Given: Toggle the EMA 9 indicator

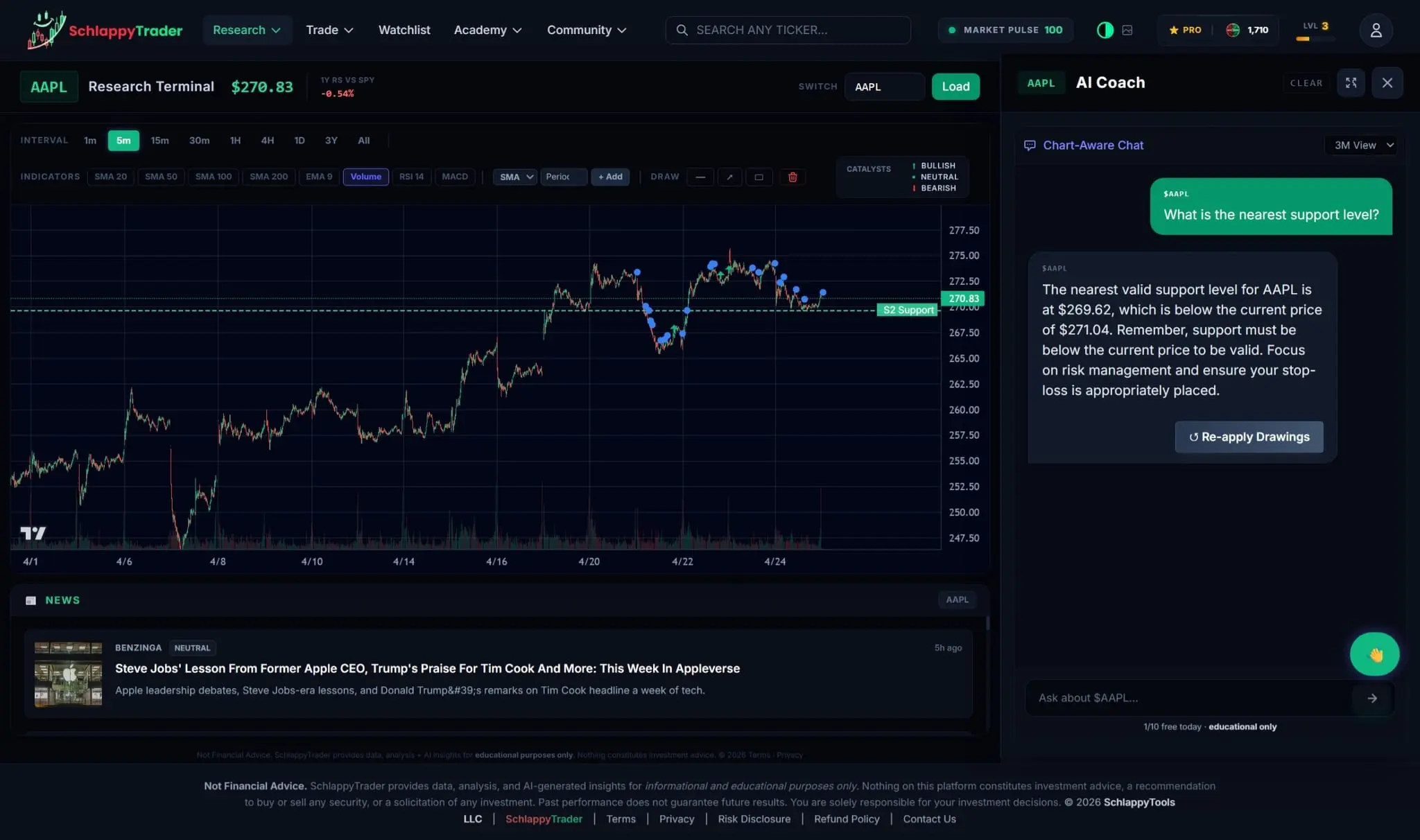Looking at the screenshot, I should [319, 177].
